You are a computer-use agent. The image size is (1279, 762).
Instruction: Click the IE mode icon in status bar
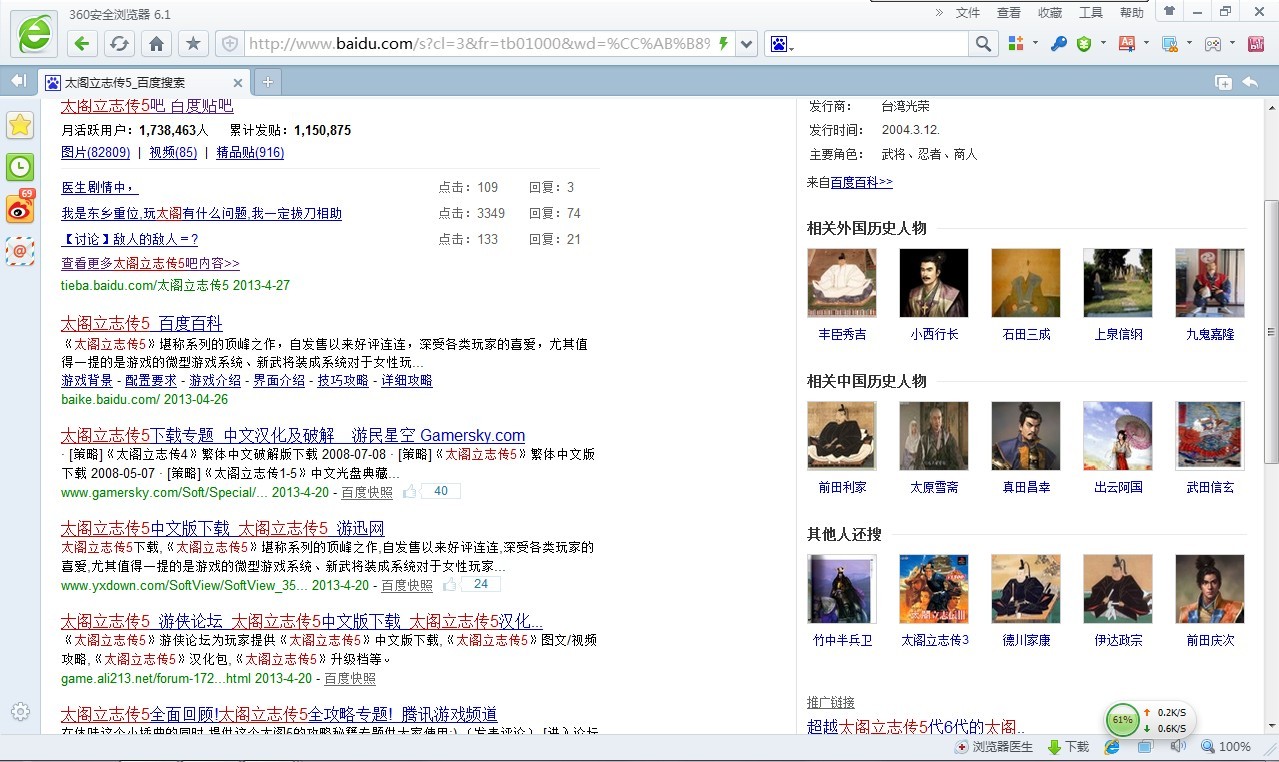pyautogui.click(x=1112, y=747)
